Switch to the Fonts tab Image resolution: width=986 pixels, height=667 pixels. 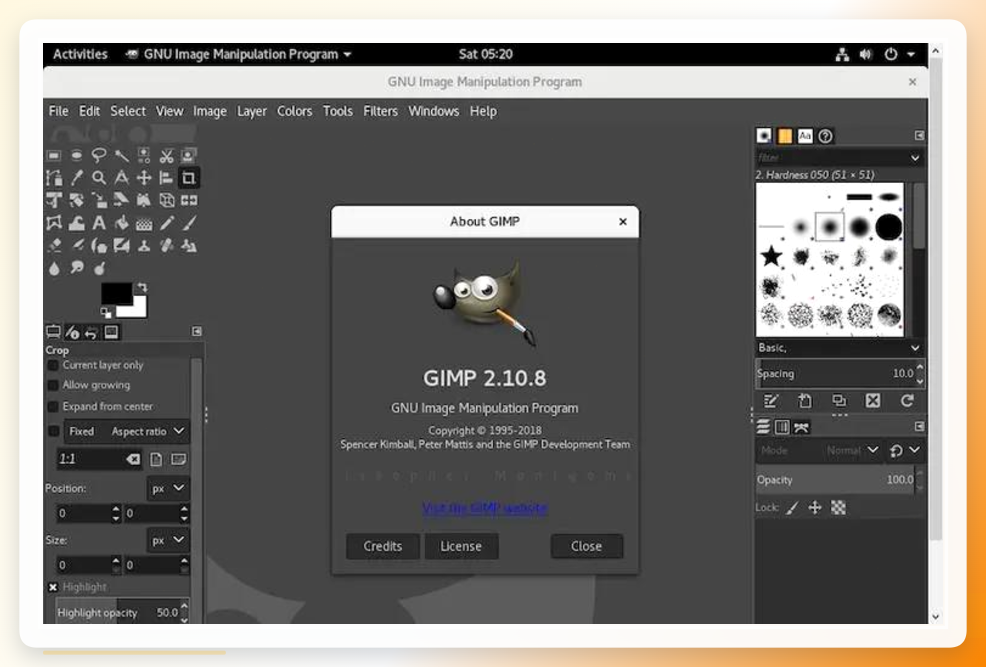(x=805, y=136)
